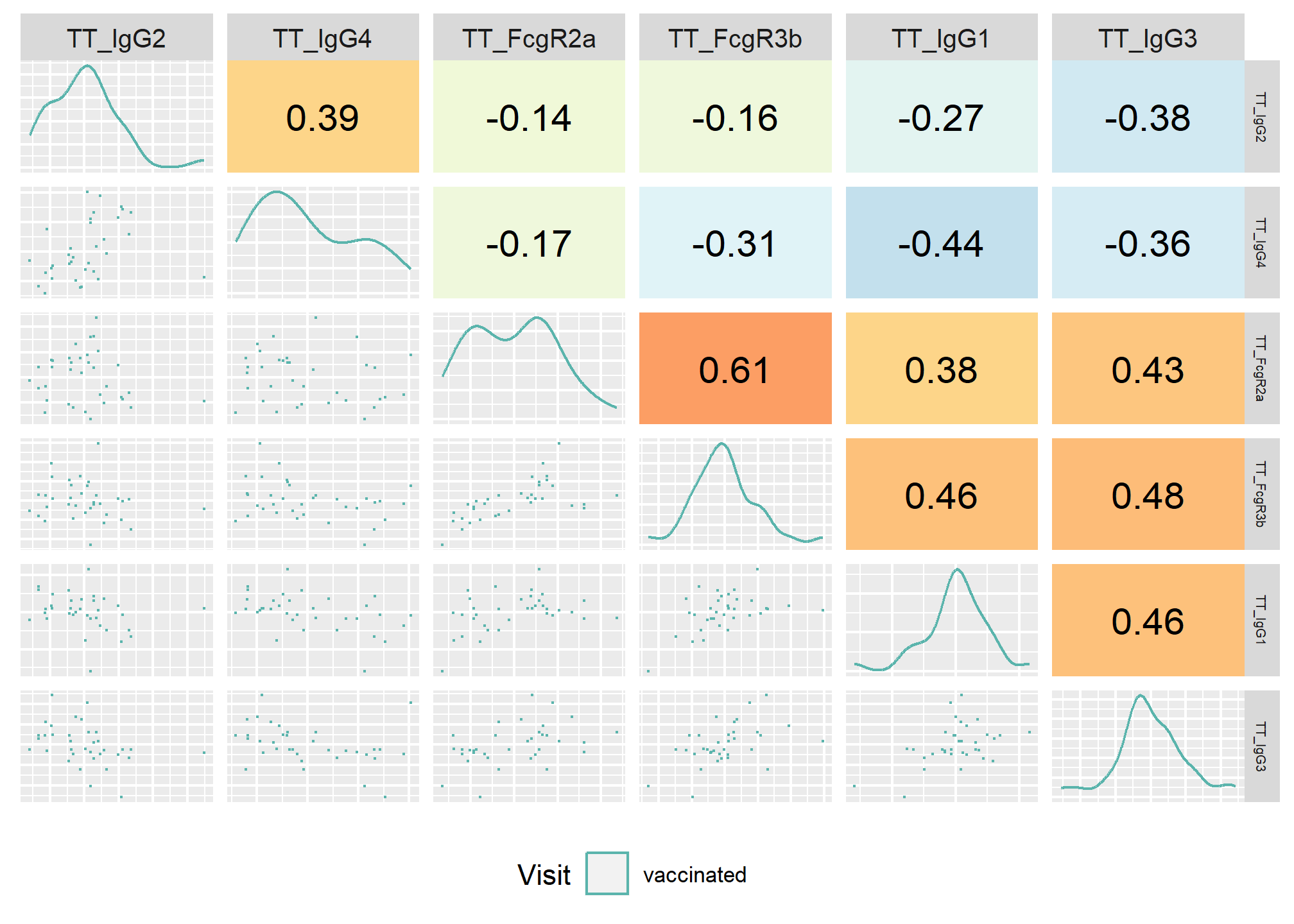Screen dimensions: 1294x924
Task: Click the TT_IgG1 row strip label
Action: [1261, 620]
